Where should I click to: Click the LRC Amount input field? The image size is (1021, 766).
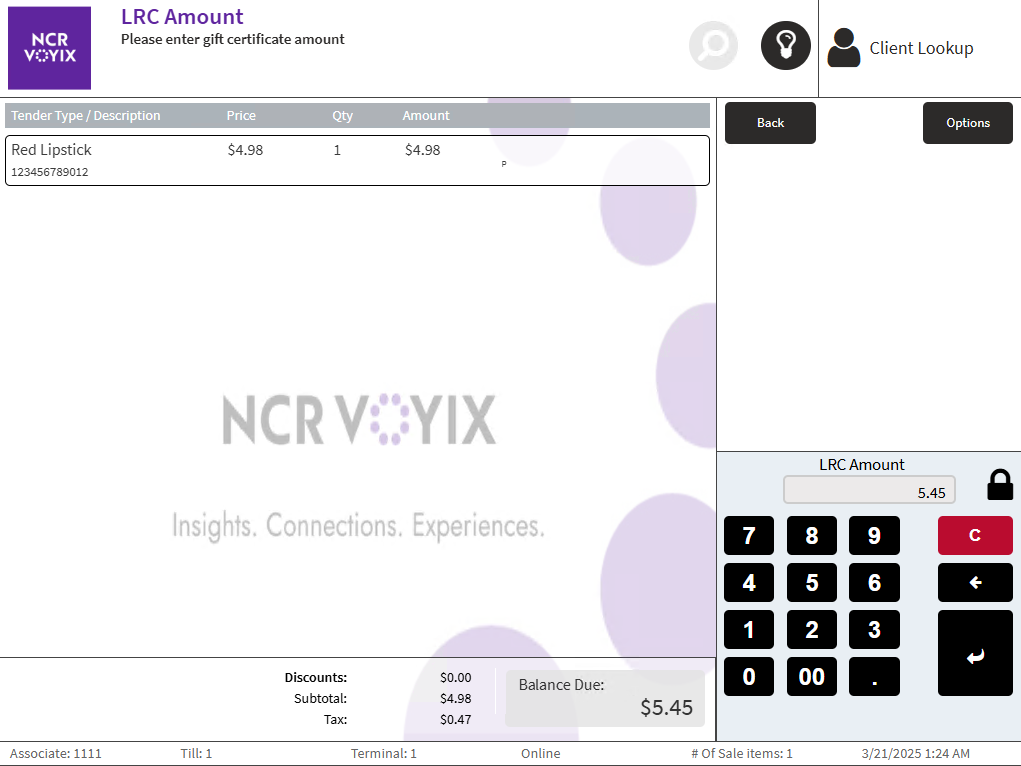coord(869,490)
